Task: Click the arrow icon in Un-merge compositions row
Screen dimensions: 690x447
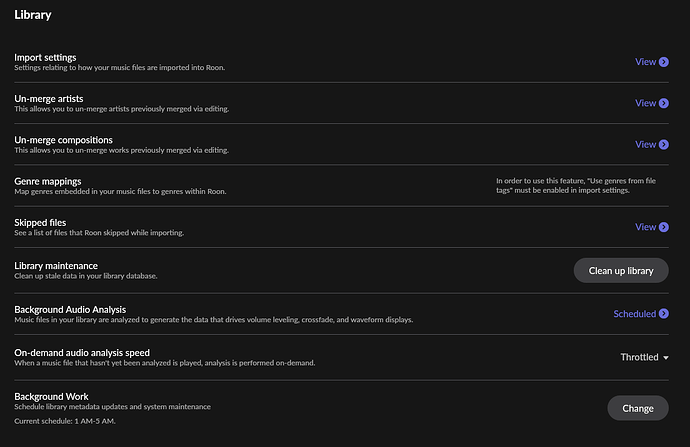Action: click(664, 144)
